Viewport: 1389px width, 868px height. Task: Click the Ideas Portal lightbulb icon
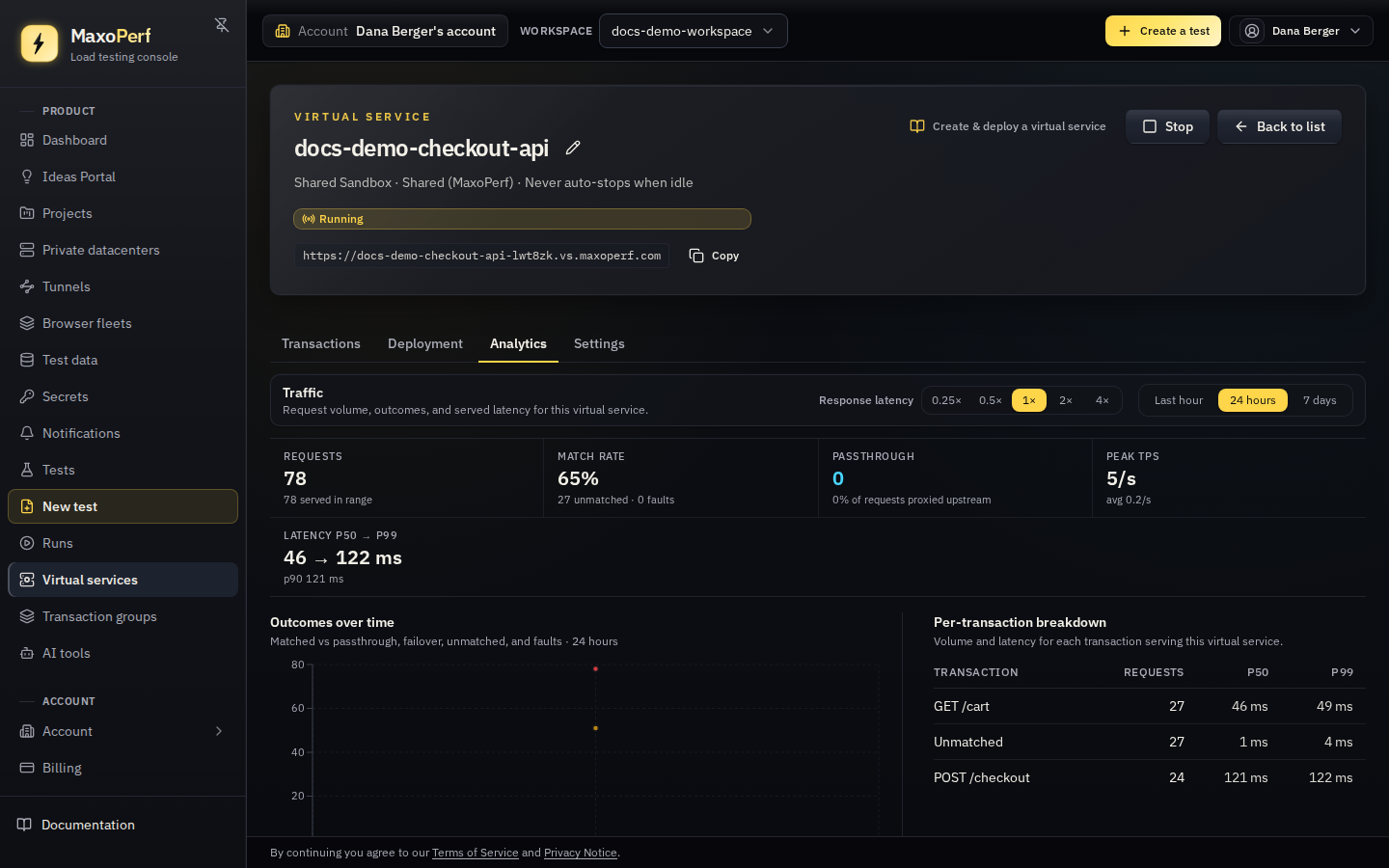[x=27, y=176]
